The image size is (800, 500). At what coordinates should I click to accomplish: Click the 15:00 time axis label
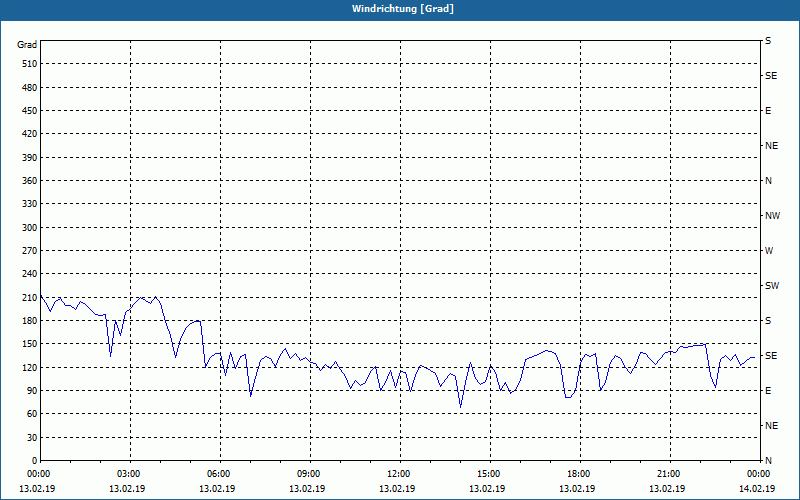pyautogui.click(x=490, y=473)
